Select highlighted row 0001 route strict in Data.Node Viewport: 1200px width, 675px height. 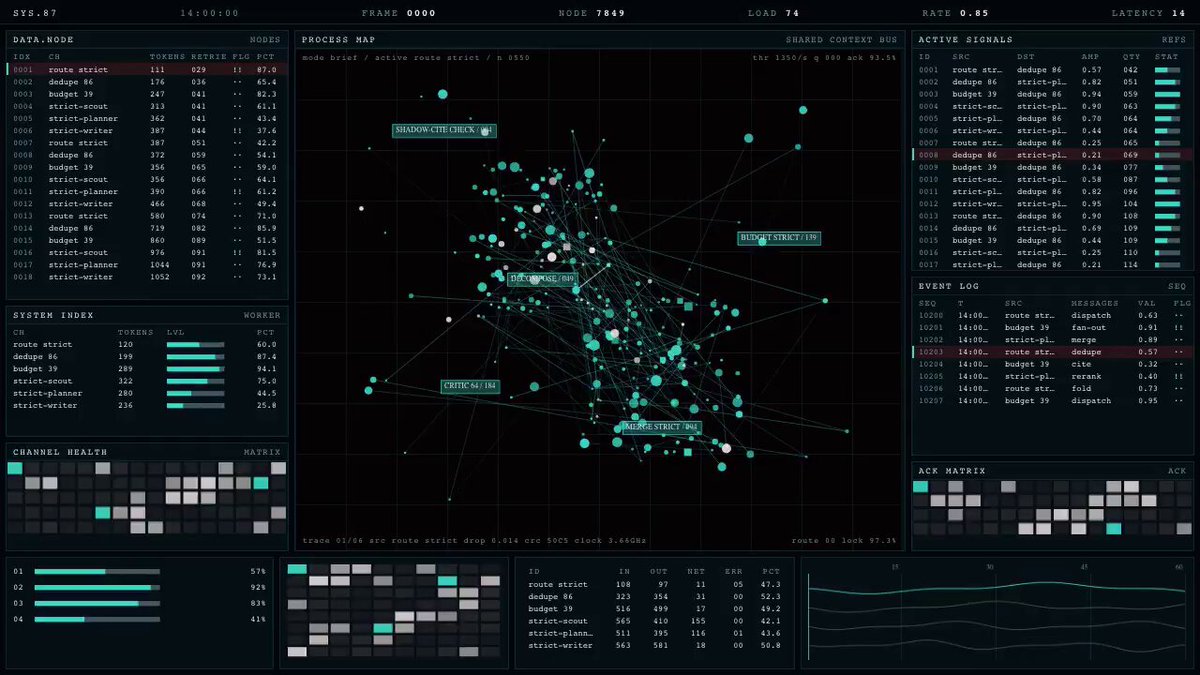[x=147, y=70]
